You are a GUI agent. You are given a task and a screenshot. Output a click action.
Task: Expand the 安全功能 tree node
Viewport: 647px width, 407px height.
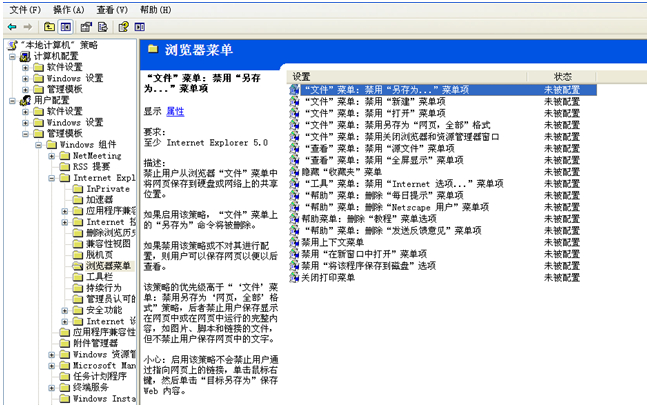pos(64,310)
